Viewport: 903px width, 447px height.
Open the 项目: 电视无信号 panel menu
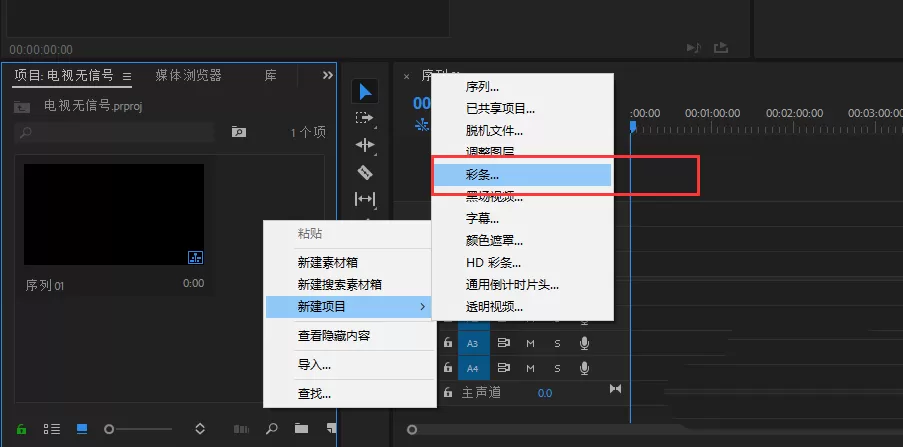click(127, 76)
